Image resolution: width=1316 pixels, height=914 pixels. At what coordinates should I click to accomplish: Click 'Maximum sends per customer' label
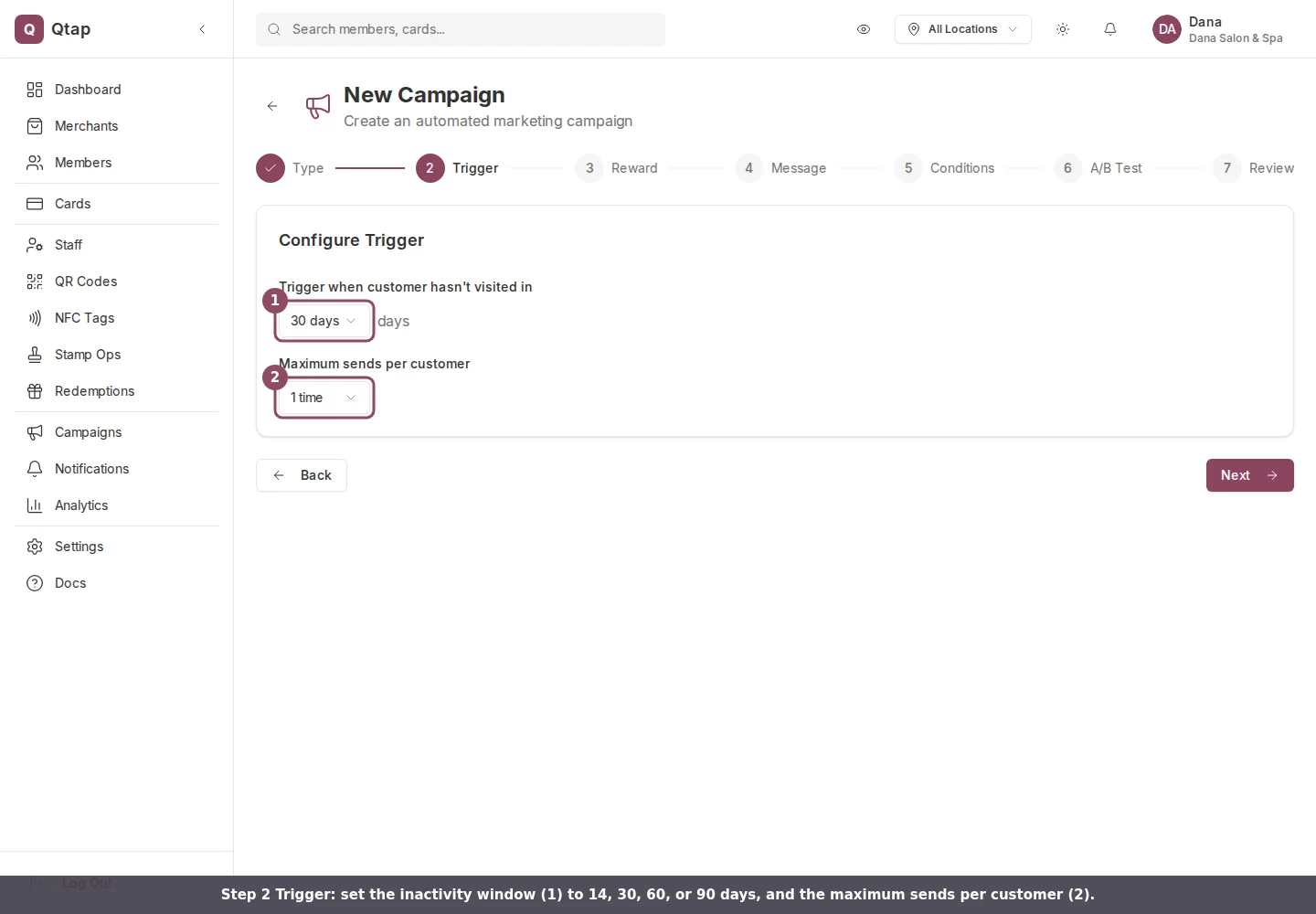pos(374,364)
